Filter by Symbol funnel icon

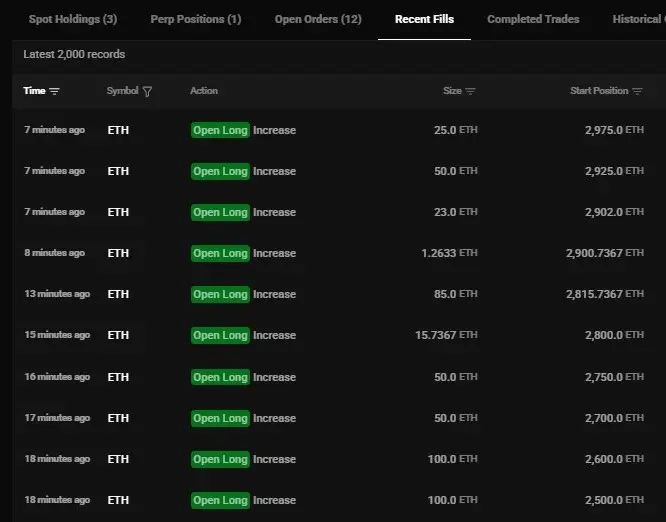click(147, 91)
